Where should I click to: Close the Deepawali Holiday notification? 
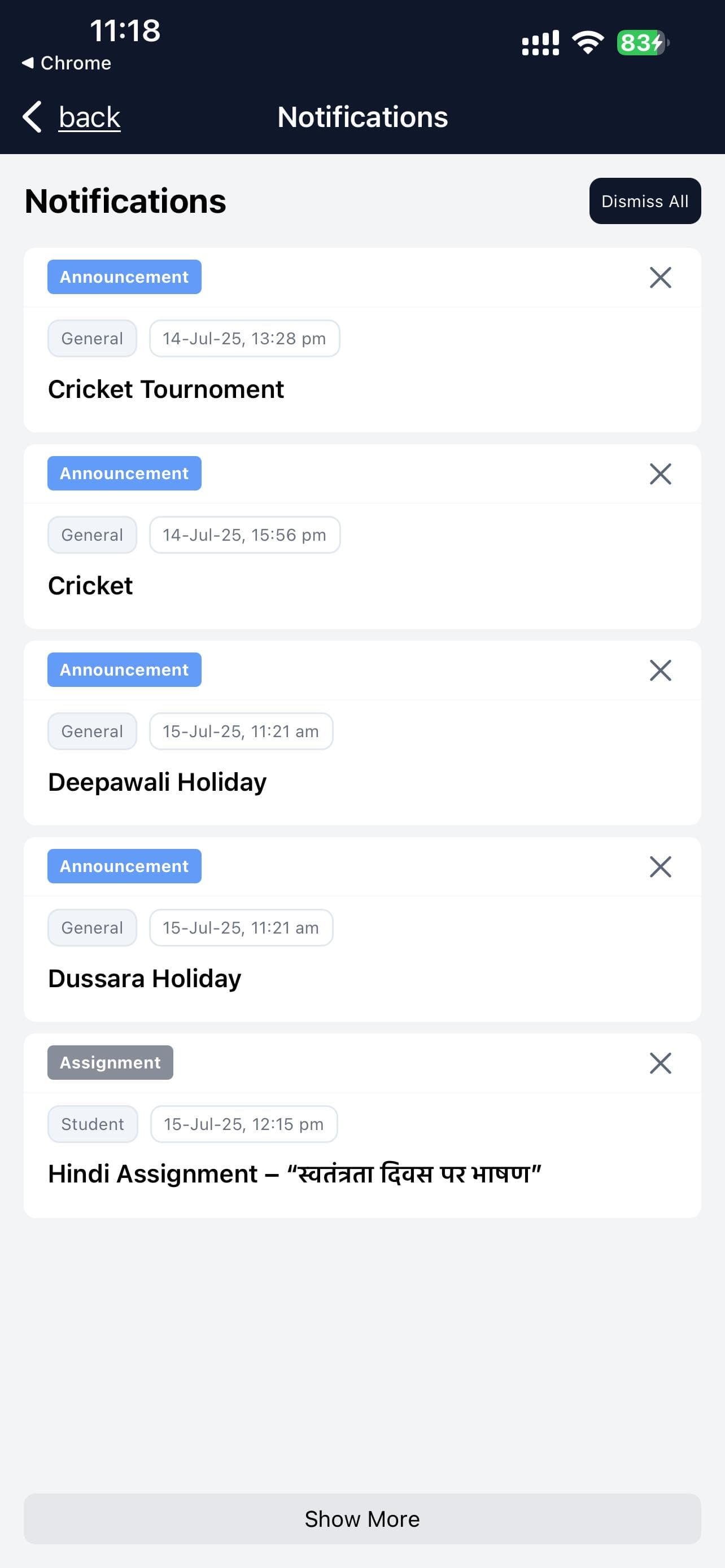660,670
